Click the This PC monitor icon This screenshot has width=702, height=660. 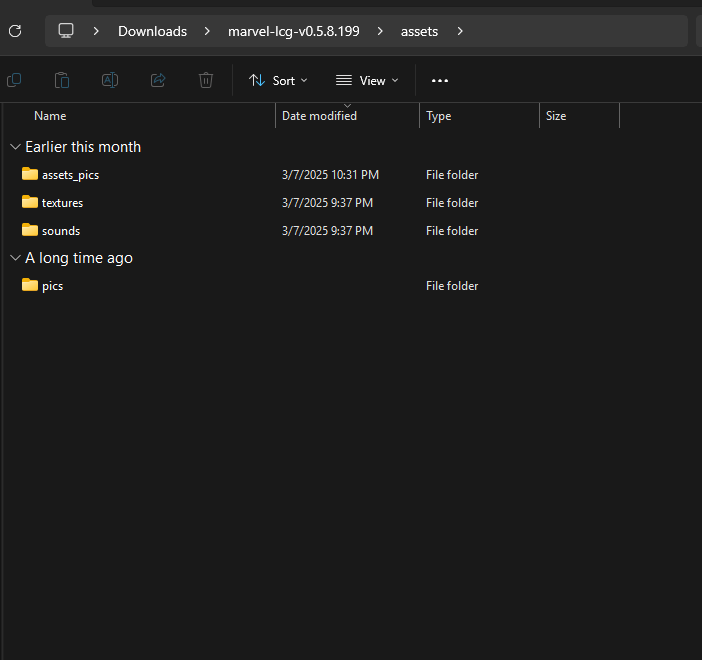point(66,31)
